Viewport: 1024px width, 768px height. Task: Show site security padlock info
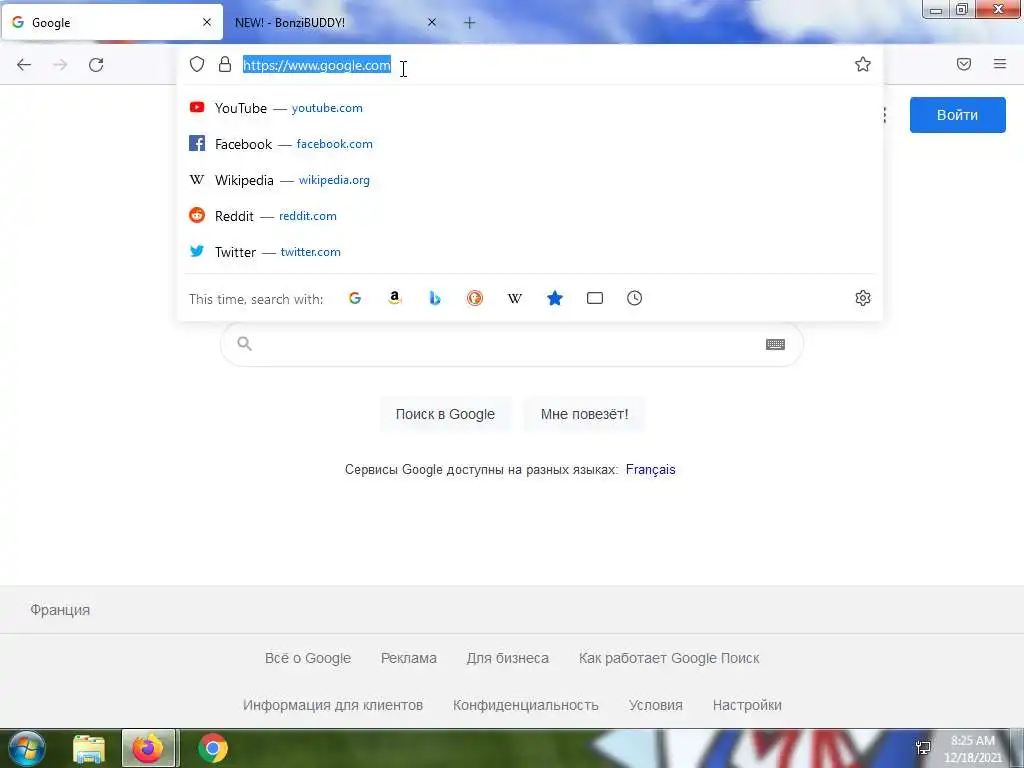point(225,64)
